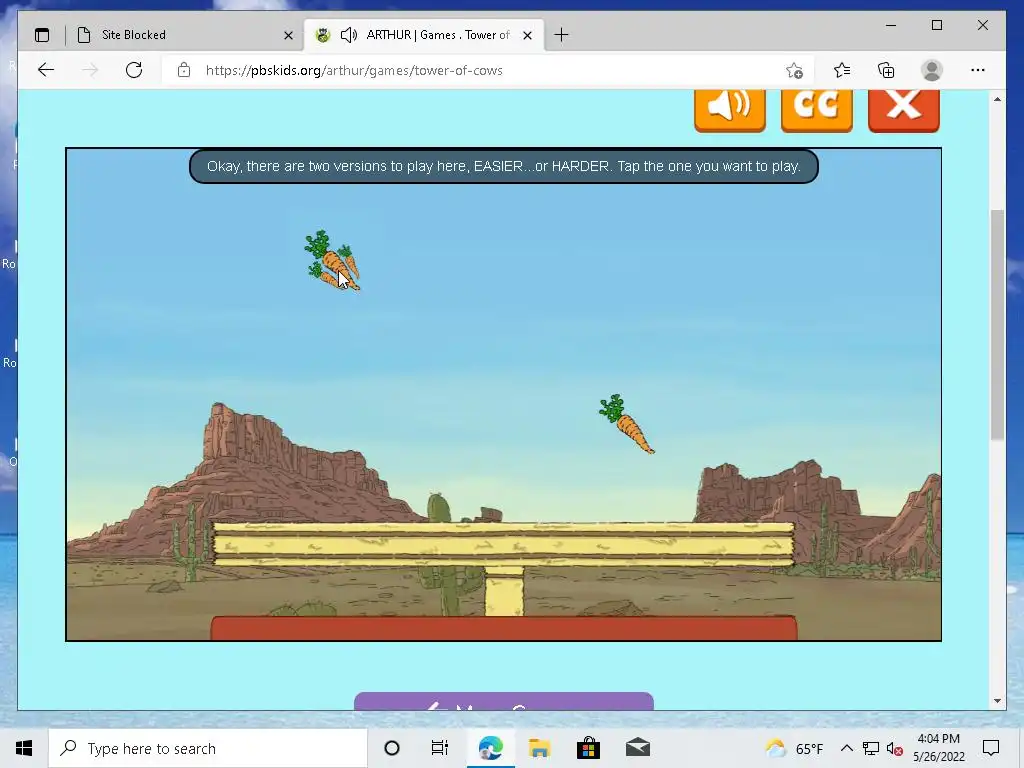Close the game with the red X button
This screenshot has width=1024, height=768.
(x=904, y=110)
